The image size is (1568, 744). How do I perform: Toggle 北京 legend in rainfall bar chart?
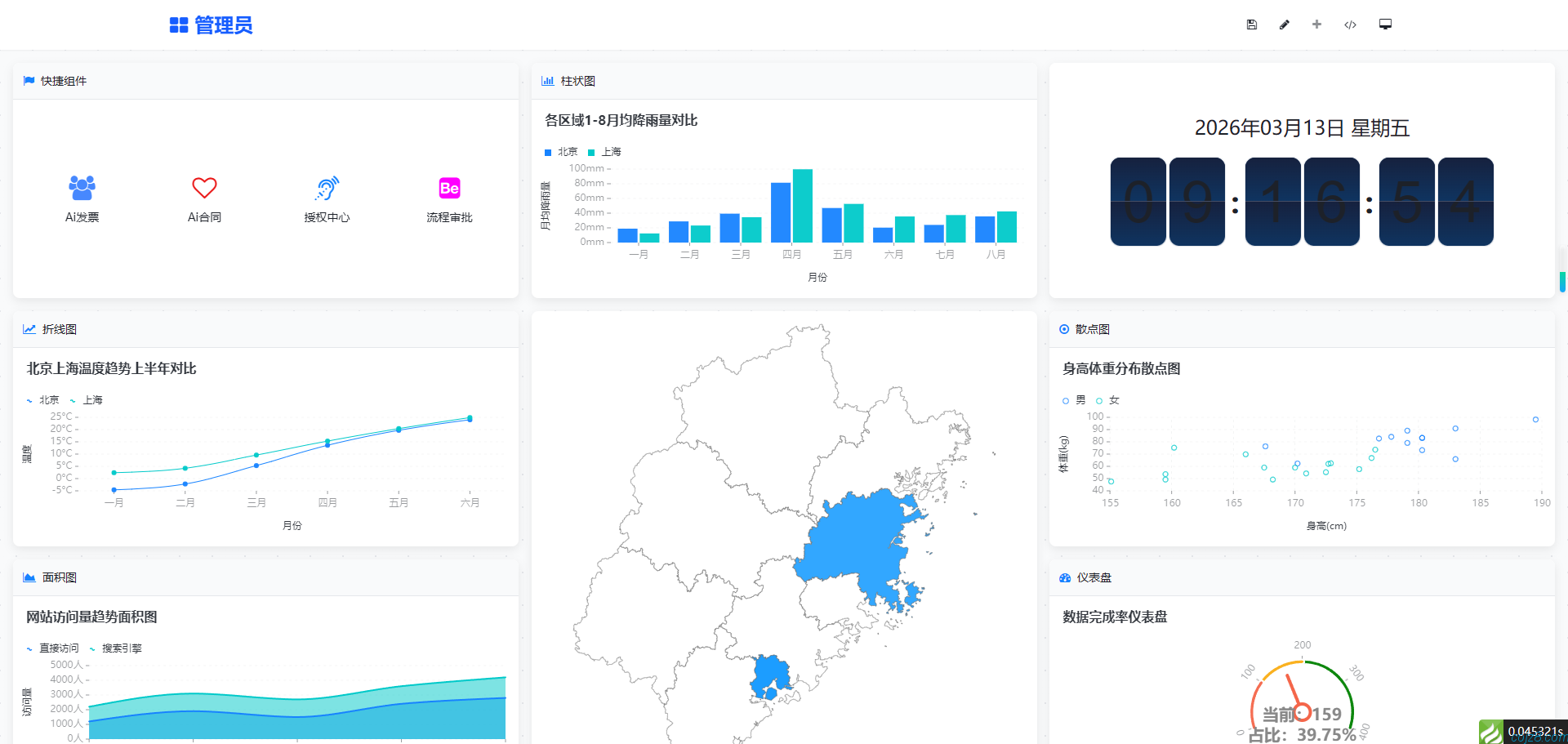tap(561, 152)
